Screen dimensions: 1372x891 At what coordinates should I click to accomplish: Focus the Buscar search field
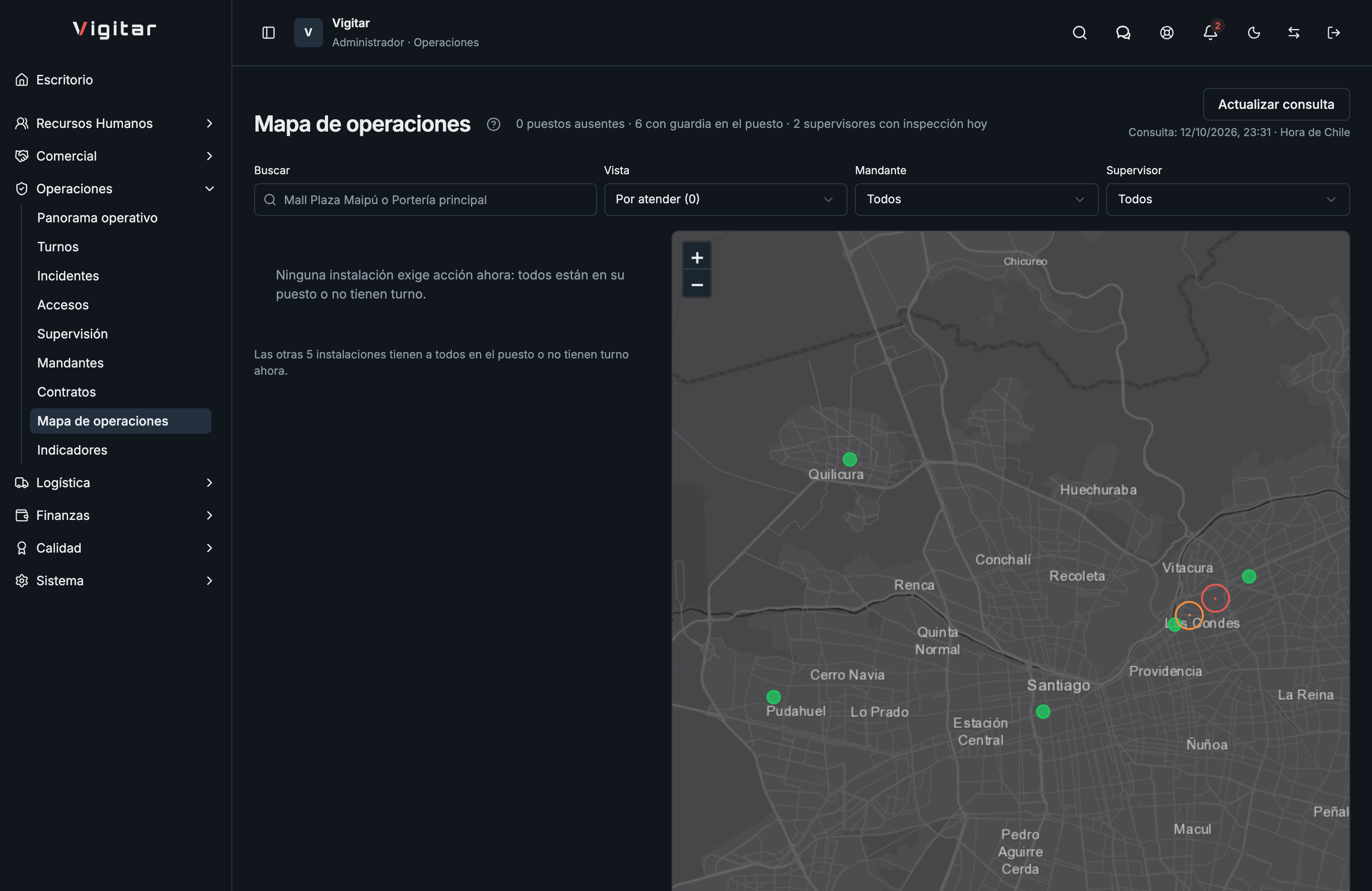point(425,200)
